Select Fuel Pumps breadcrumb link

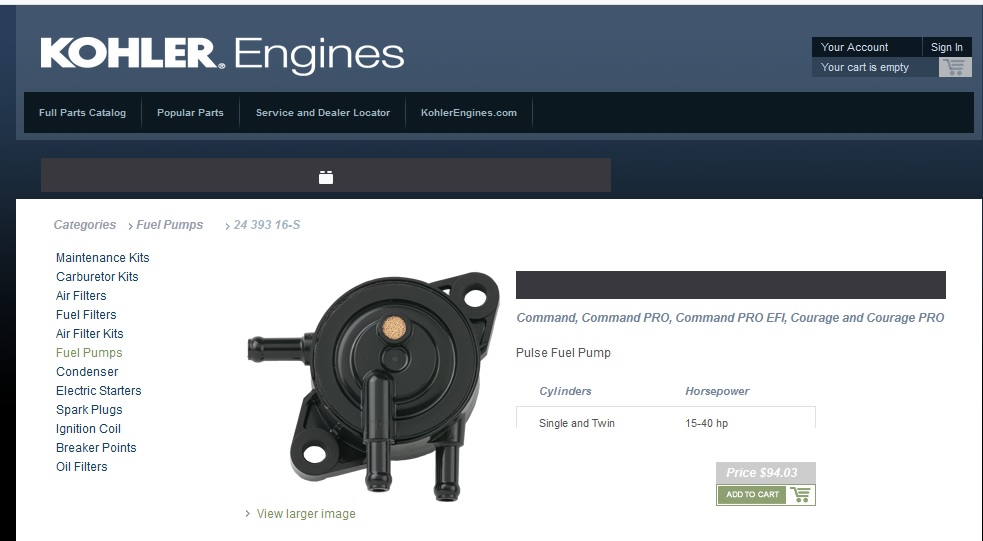pos(169,224)
